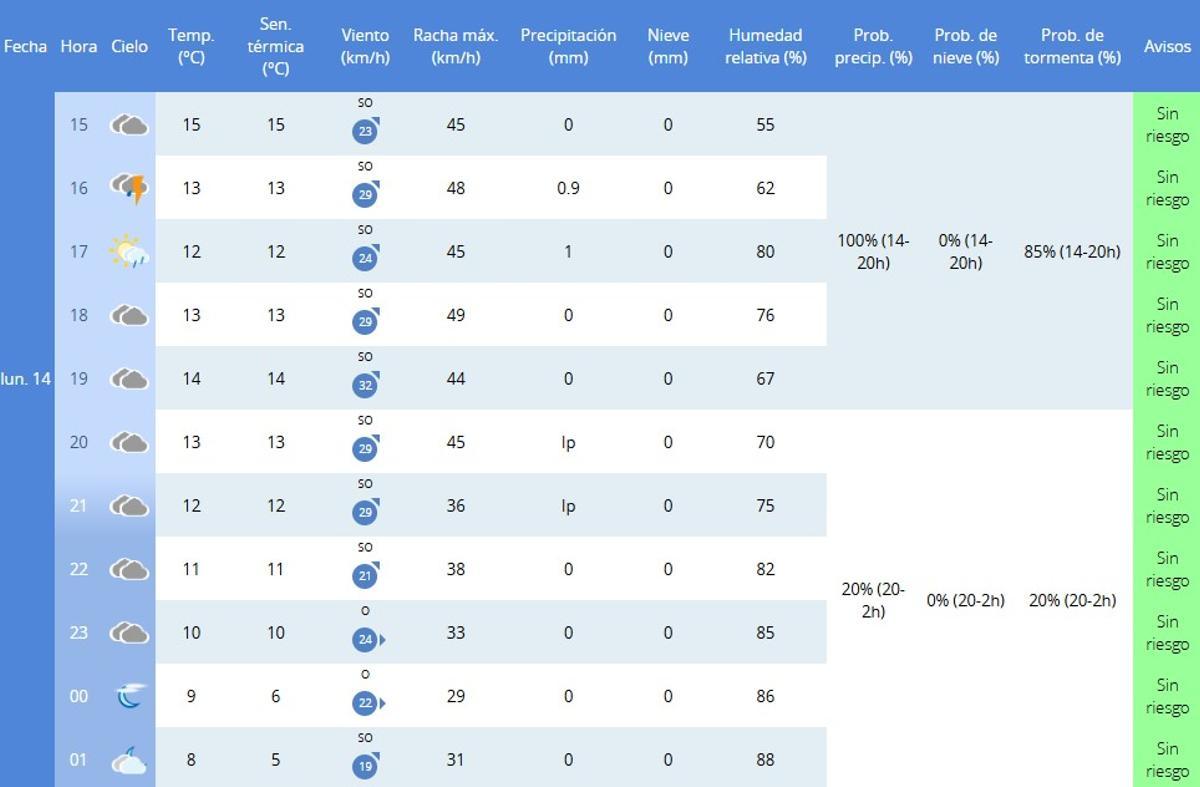This screenshot has height=787, width=1200.
Task: Click the lun. 14 date cell
Action: [x=26, y=378]
